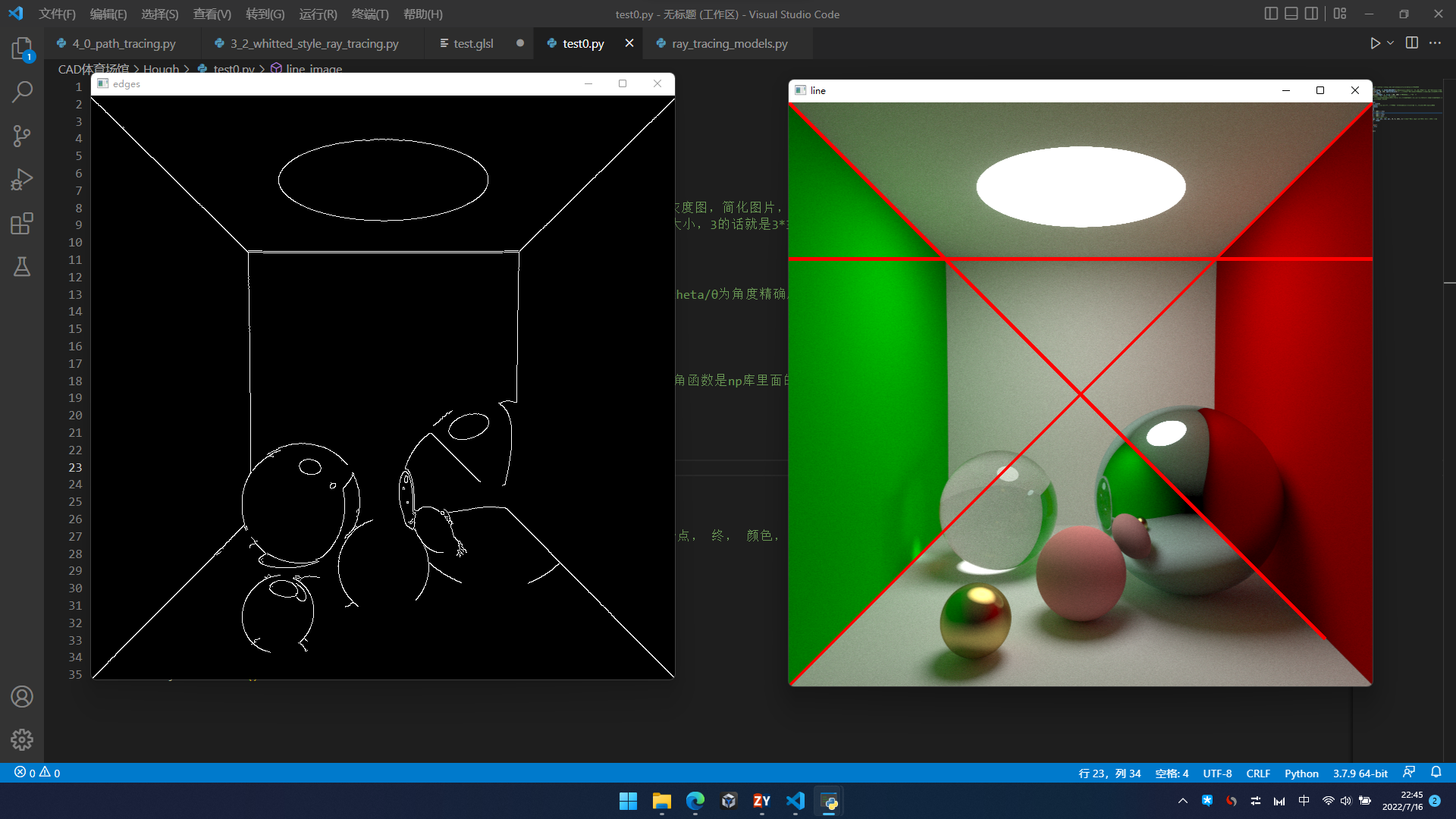Screen dimensions: 1456x819
Task: Click the CRLF end-of-line selector
Action: [1257, 773]
